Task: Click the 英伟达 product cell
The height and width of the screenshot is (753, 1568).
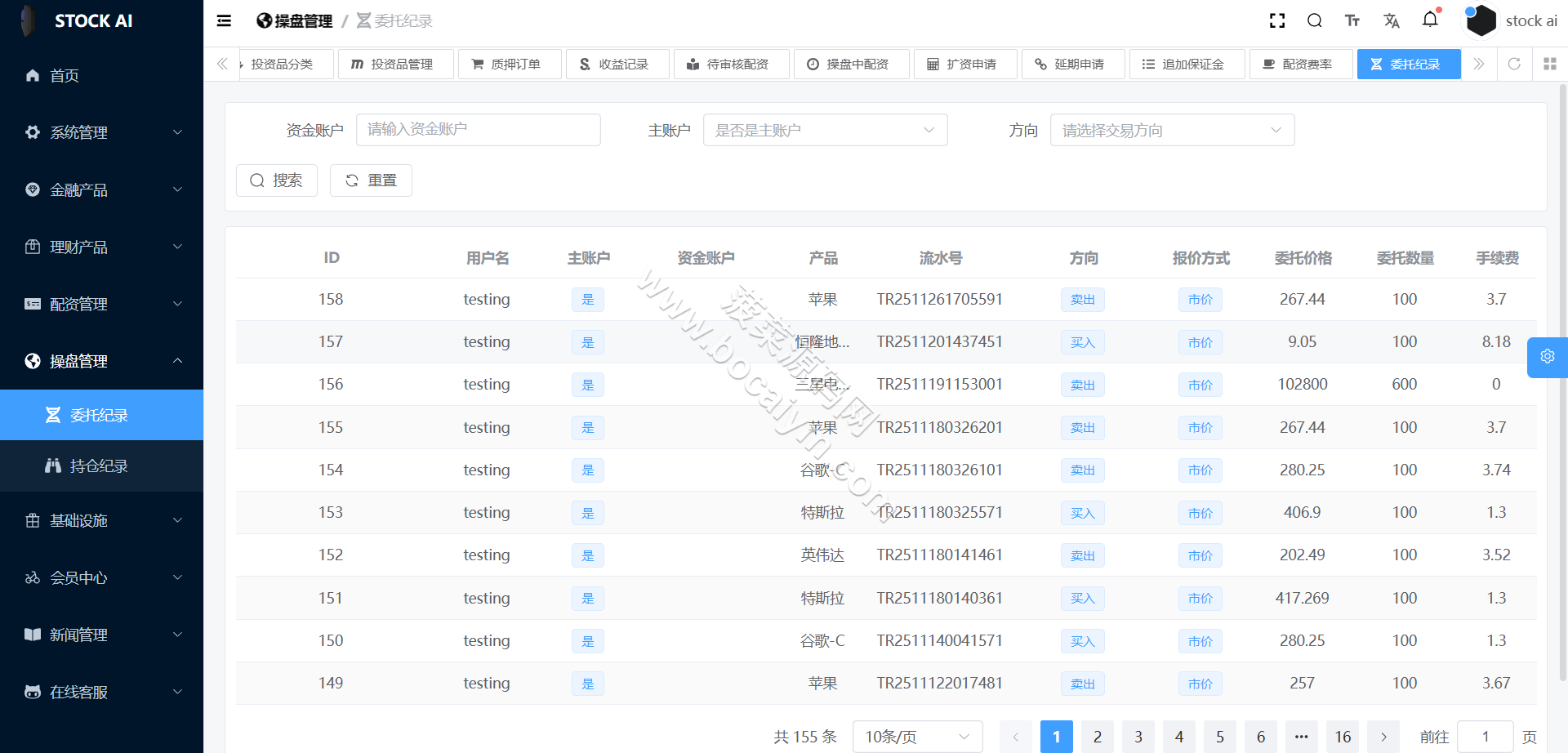Action: pyautogui.click(x=822, y=555)
